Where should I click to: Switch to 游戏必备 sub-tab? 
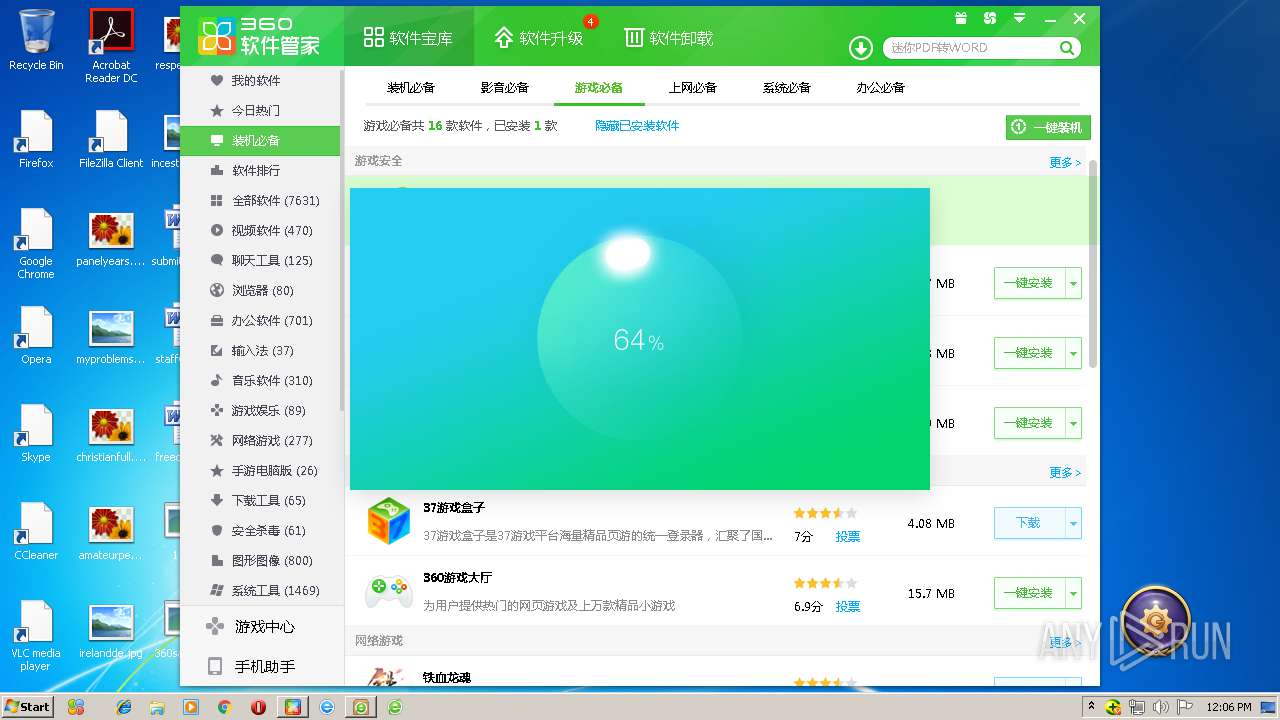click(x=598, y=87)
